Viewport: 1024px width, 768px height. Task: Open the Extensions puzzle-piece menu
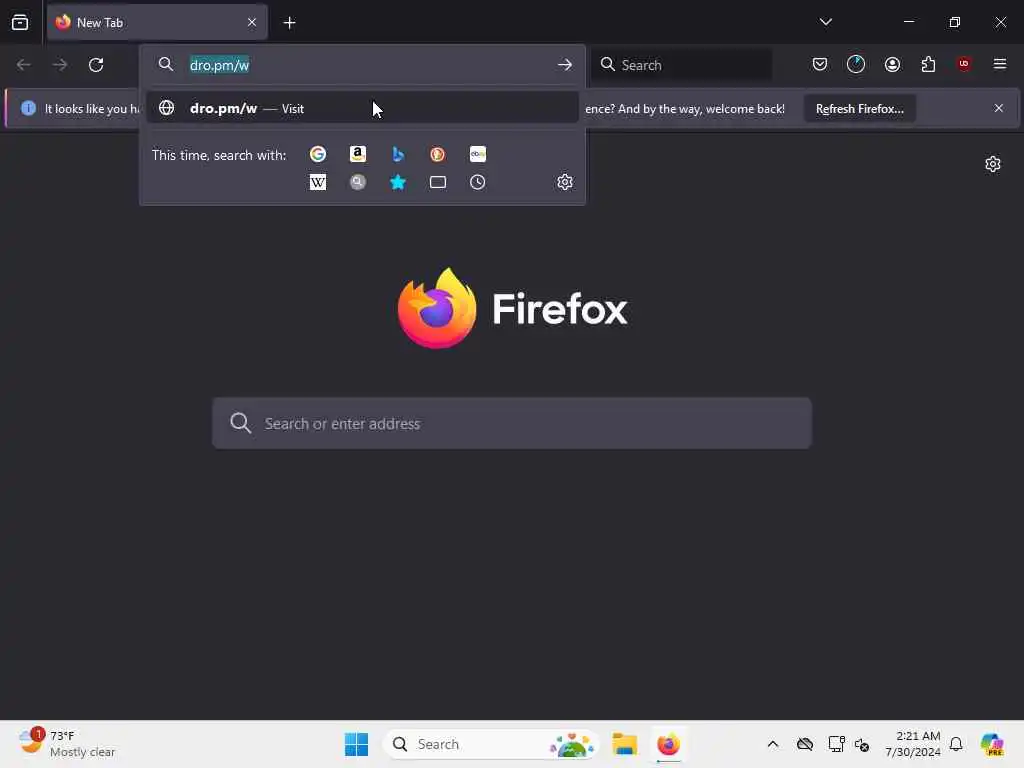pyautogui.click(x=928, y=64)
